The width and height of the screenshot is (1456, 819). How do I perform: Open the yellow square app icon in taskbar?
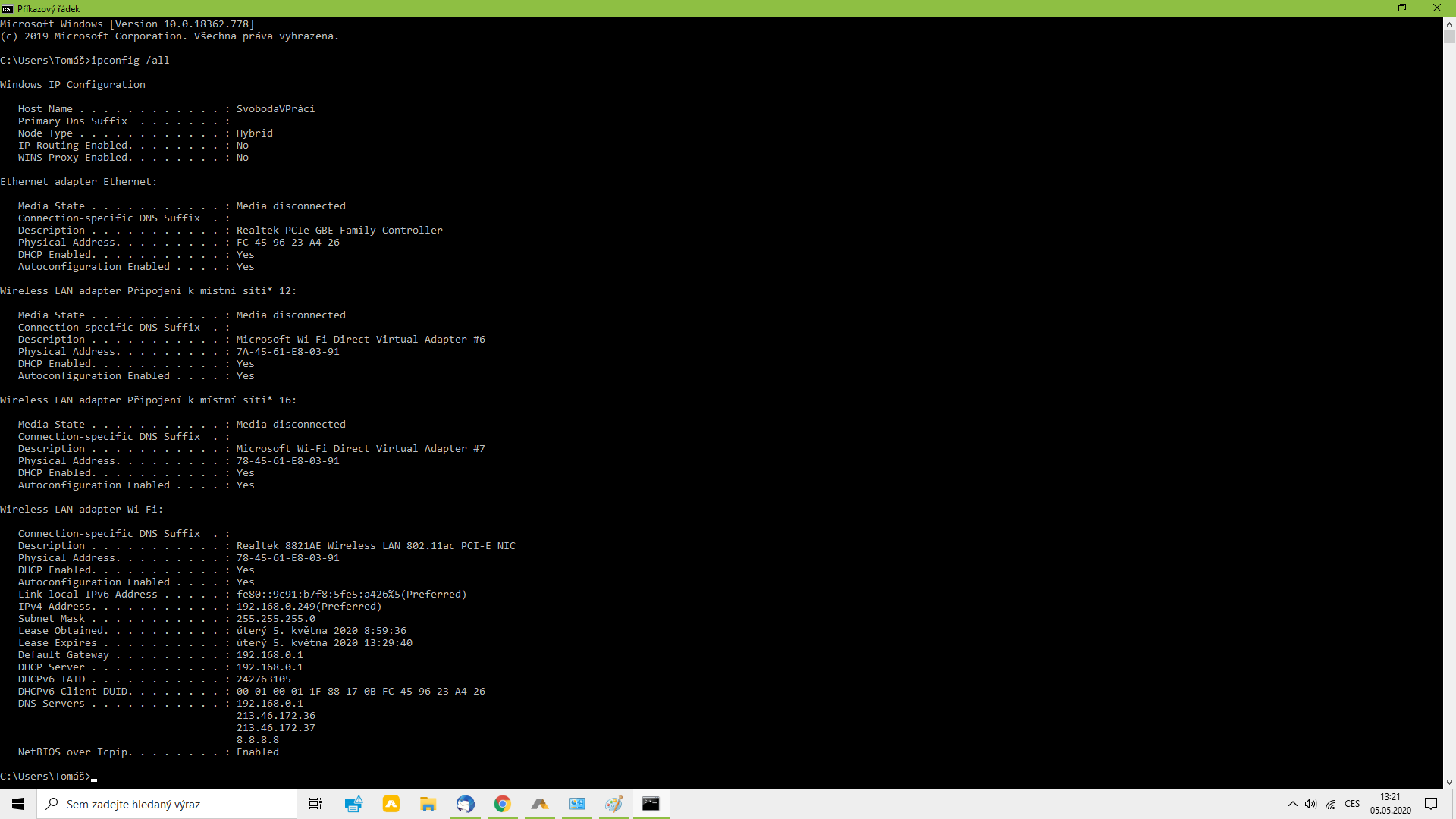tap(391, 804)
